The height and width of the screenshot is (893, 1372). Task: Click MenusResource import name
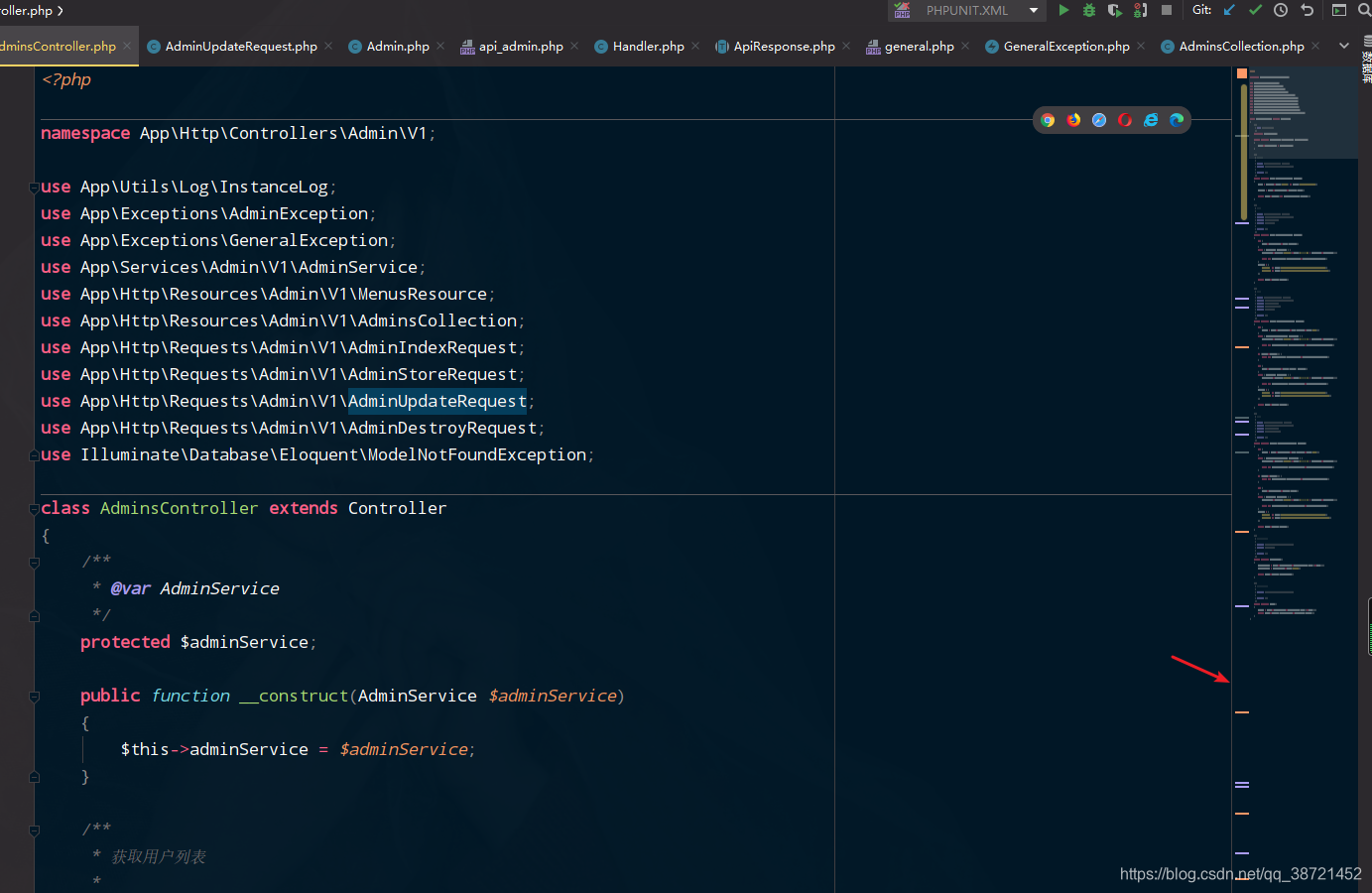(423, 294)
